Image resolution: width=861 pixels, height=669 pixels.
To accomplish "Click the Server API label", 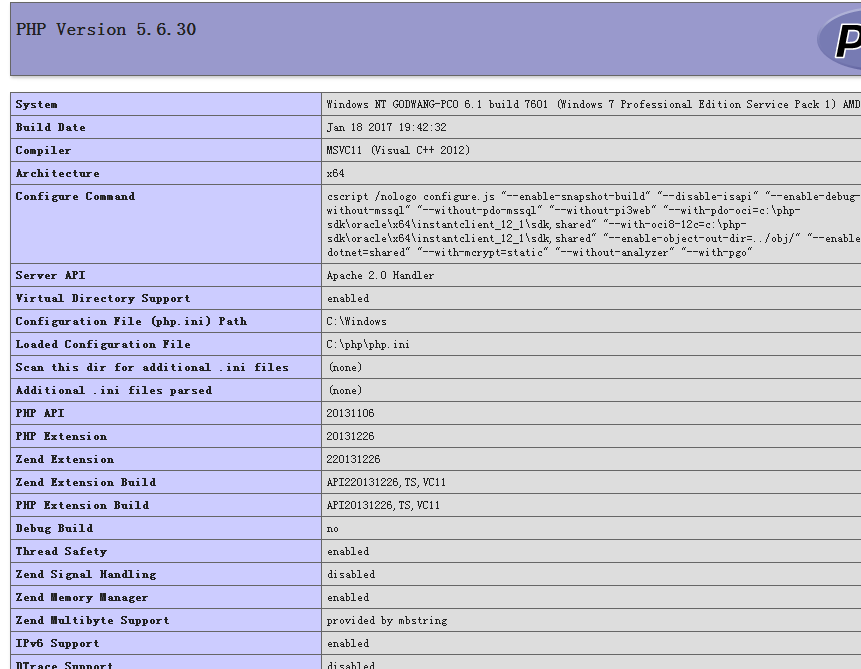I will click(51, 276).
